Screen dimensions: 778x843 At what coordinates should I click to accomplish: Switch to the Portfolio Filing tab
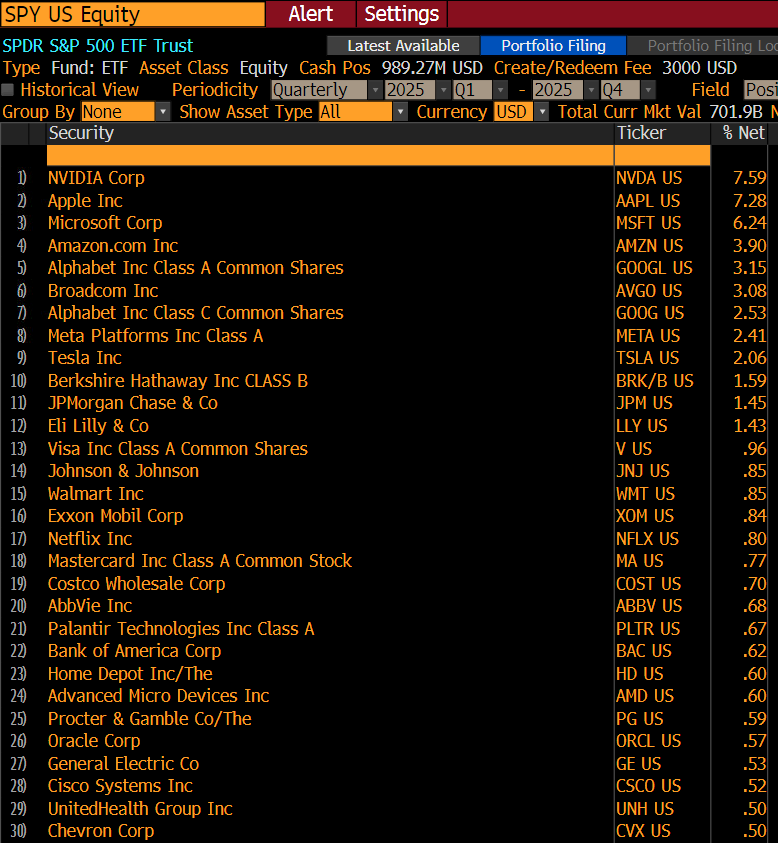553,46
